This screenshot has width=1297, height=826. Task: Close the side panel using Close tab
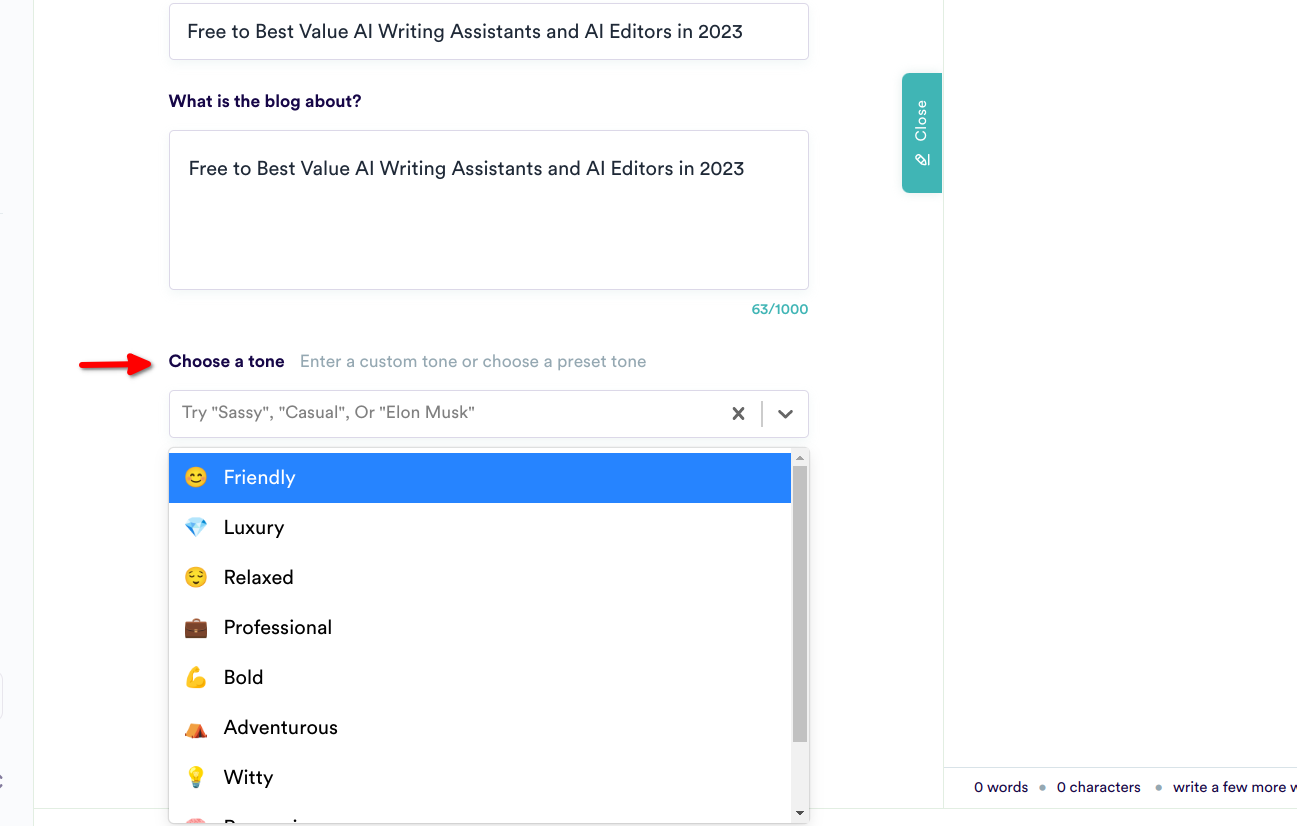(x=922, y=132)
